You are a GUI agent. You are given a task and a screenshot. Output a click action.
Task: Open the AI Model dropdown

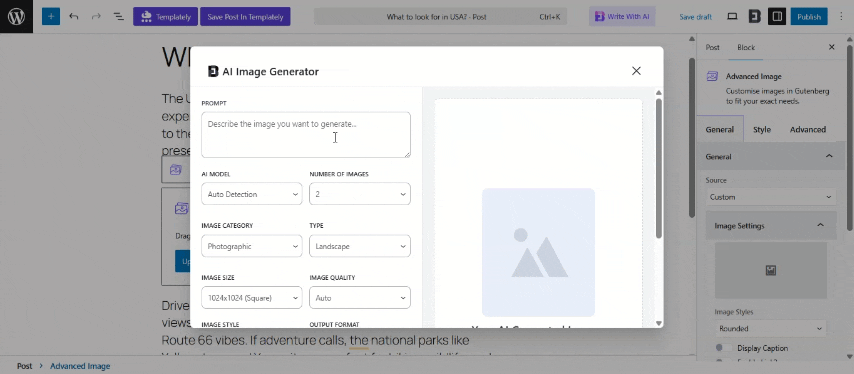point(252,194)
